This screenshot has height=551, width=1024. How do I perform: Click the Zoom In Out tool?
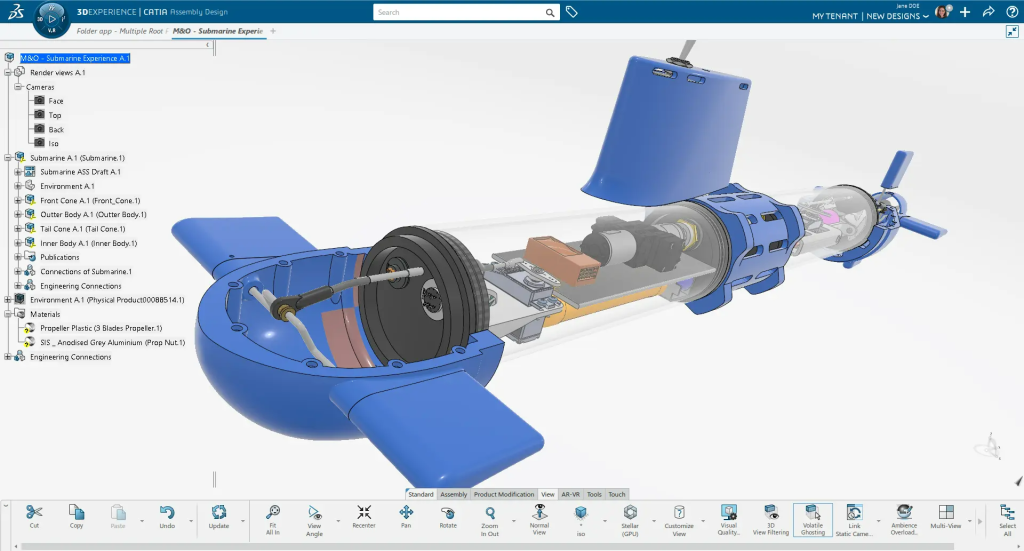[x=489, y=516]
